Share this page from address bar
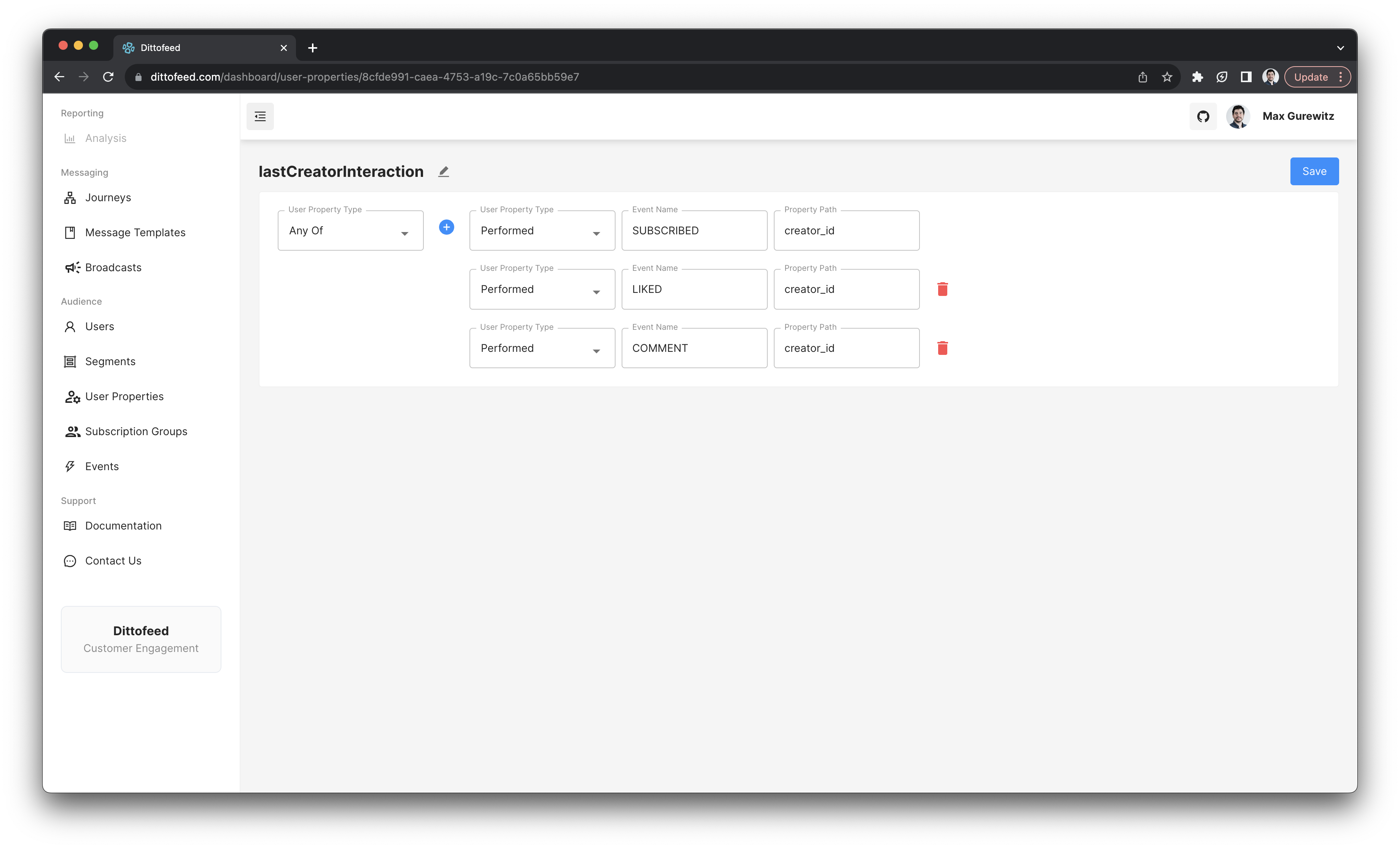This screenshot has height=849, width=1400. [x=1142, y=77]
